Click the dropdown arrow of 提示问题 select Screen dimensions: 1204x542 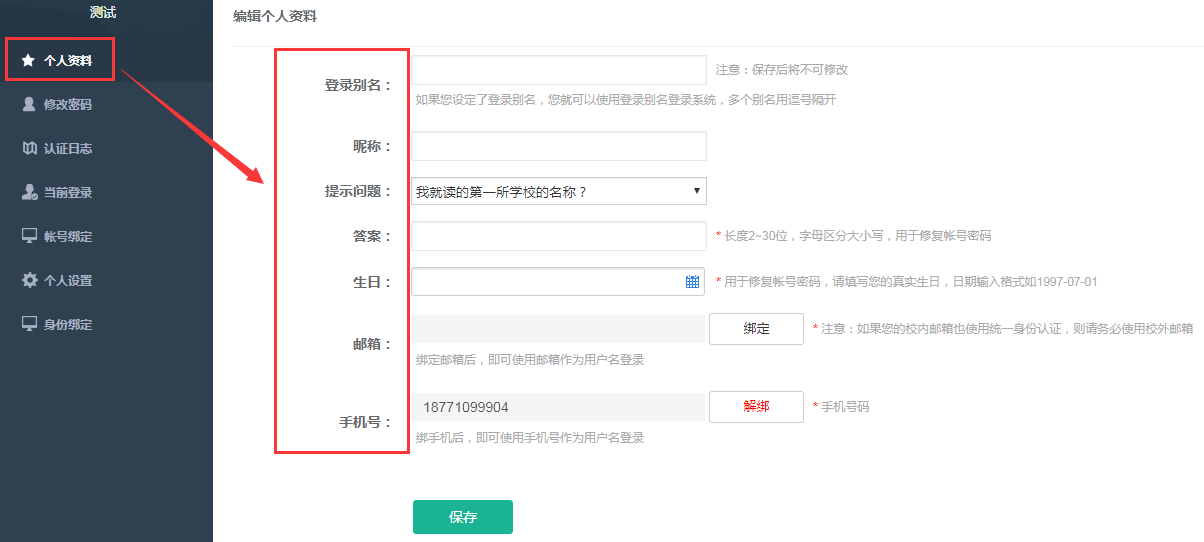point(696,191)
